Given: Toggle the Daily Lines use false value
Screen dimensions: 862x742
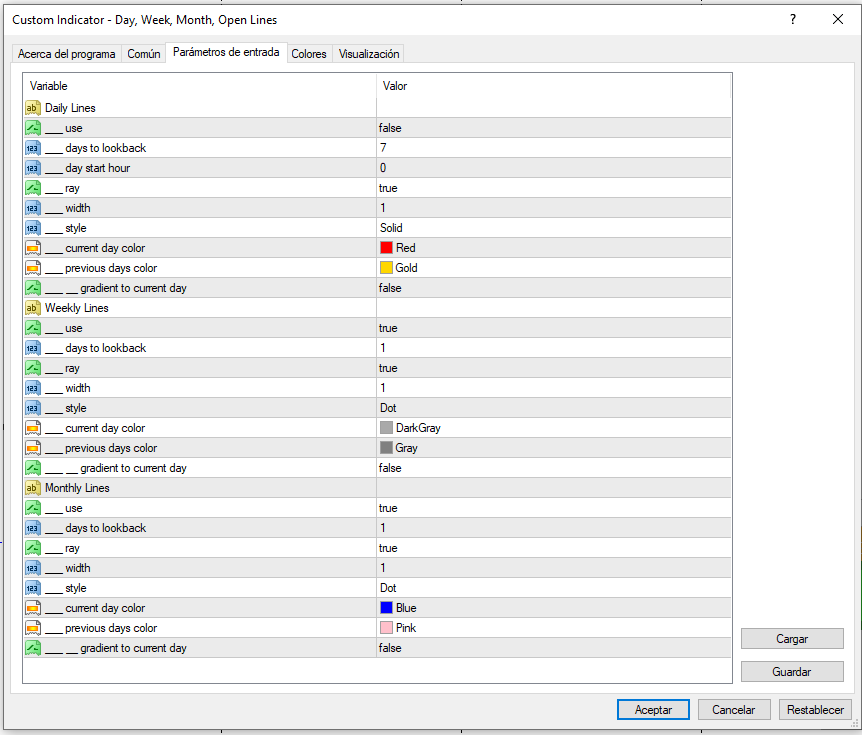Looking at the screenshot, I should [554, 128].
